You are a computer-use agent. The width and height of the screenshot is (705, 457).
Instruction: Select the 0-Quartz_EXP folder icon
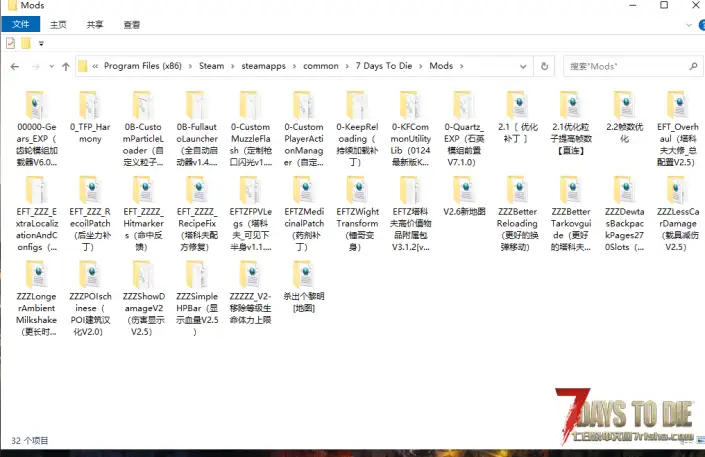pos(464,105)
